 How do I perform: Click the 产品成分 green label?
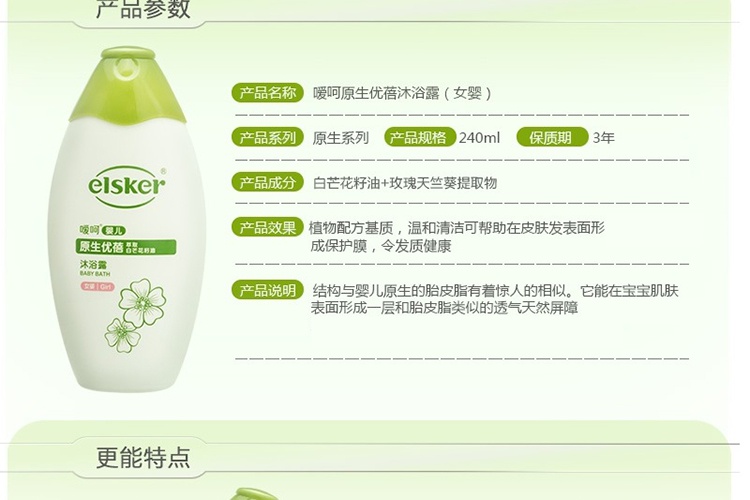click(x=268, y=182)
